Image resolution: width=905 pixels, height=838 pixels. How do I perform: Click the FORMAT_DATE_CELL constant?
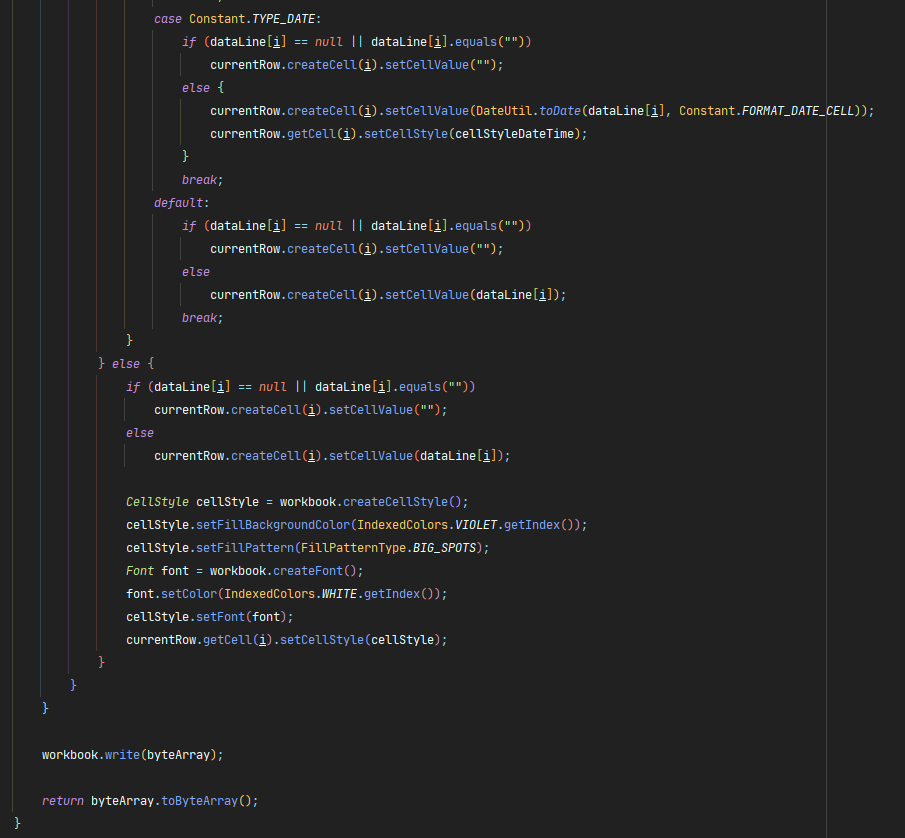tap(798, 111)
